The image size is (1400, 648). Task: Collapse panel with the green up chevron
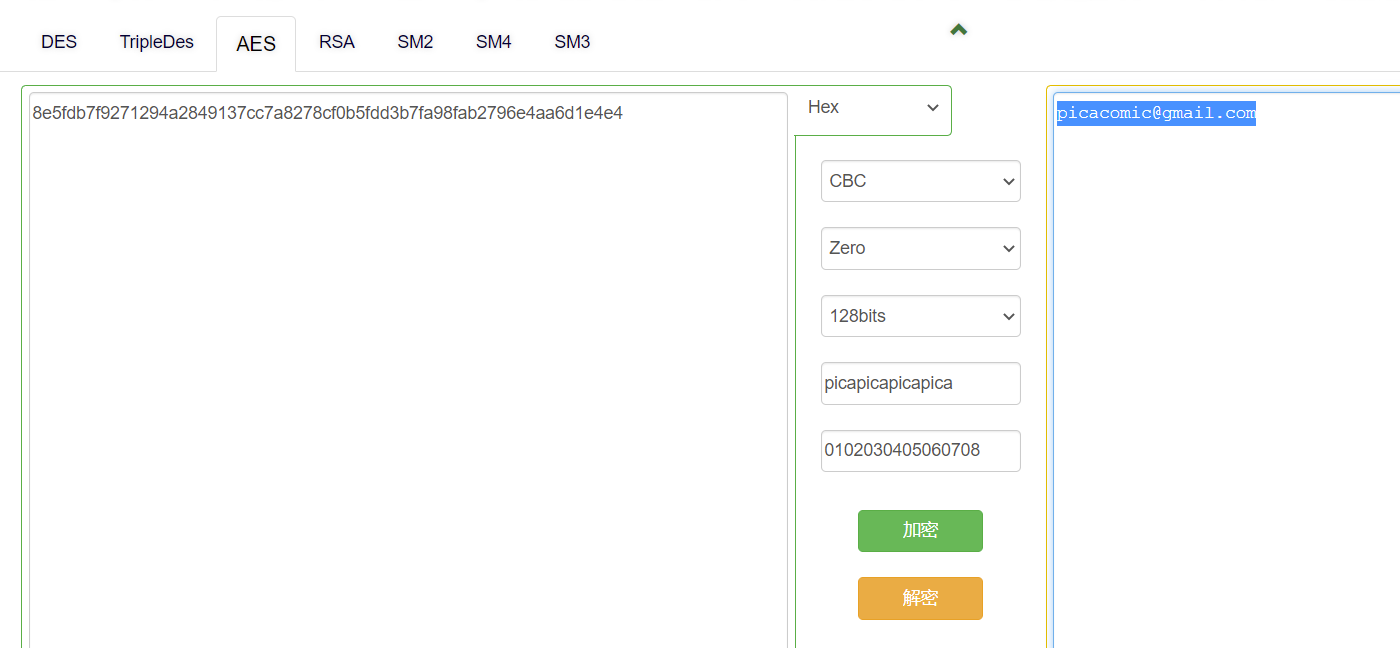(958, 30)
